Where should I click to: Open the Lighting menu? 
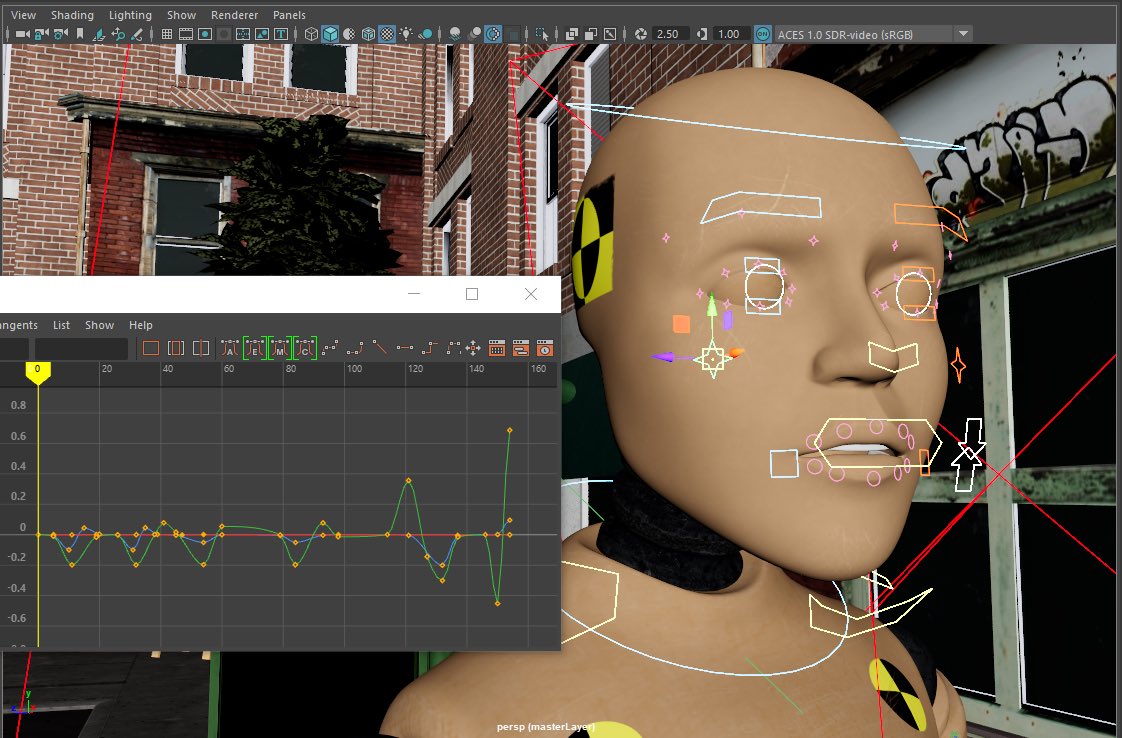tap(130, 15)
